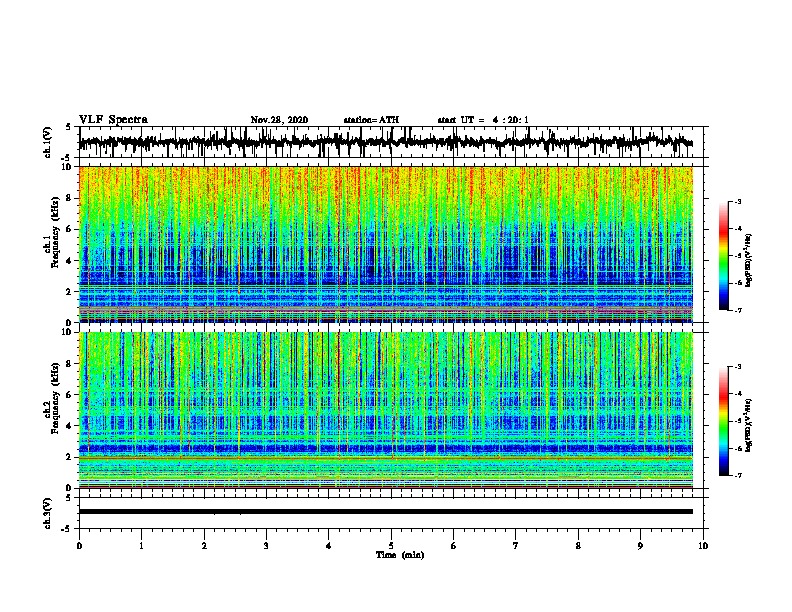This screenshot has height=612, width=792.
Task: Click ch.1 frequency tick label '6'
Action: click(x=69, y=229)
